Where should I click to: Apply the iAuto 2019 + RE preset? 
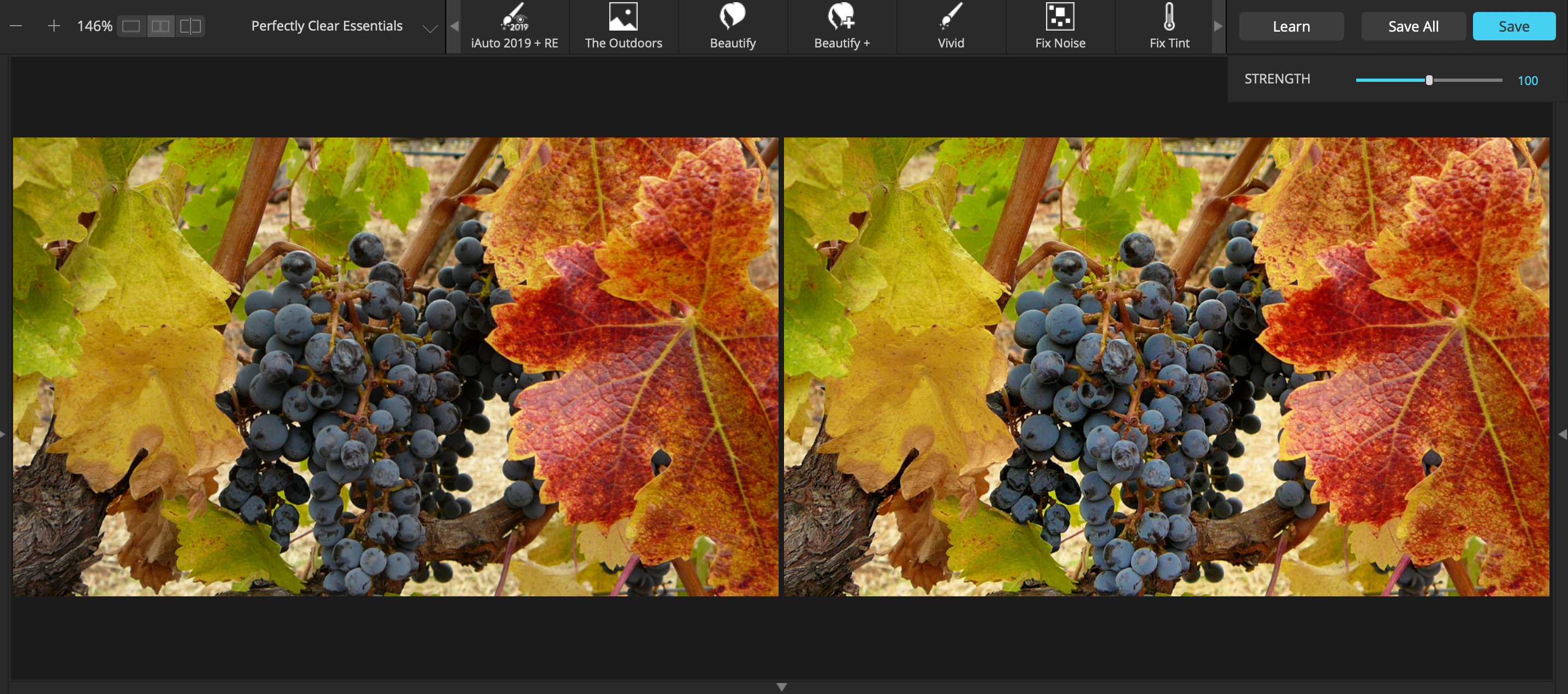[514, 26]
